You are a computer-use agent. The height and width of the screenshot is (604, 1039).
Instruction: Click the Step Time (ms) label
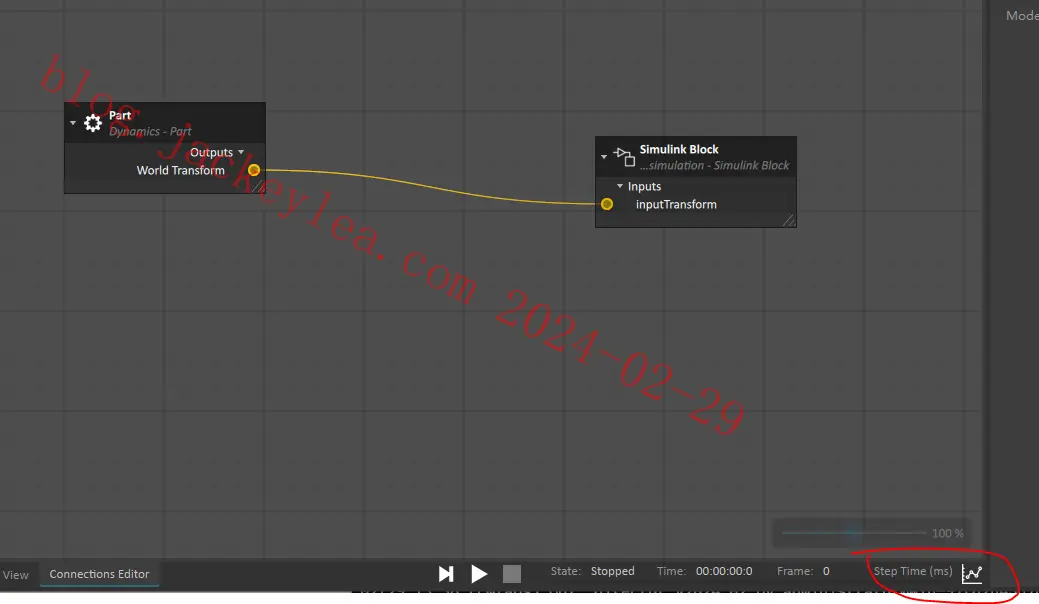[x=912, y=571]
